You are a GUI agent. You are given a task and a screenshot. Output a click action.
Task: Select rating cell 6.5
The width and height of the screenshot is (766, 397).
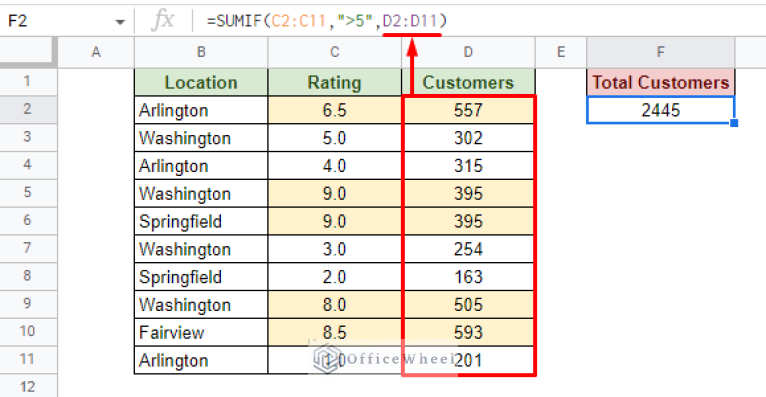click(335, 110)
